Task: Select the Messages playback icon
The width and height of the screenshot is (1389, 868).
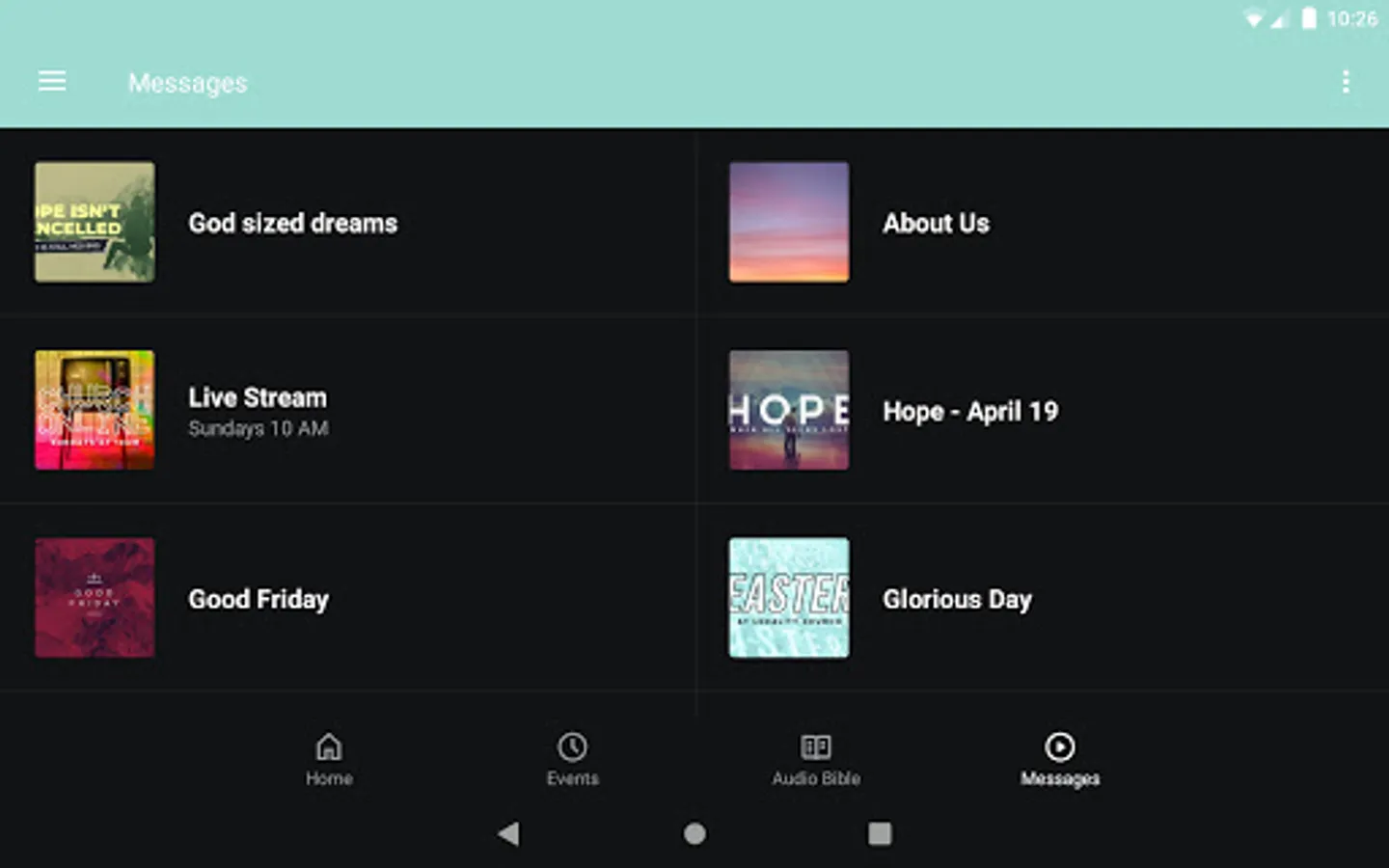Action: (x=1059, y=746)
